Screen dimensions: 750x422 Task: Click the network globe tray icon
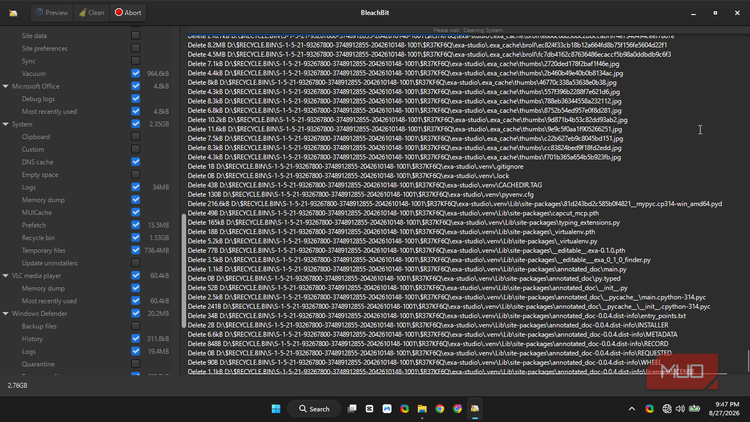click(x=667, y=409)
